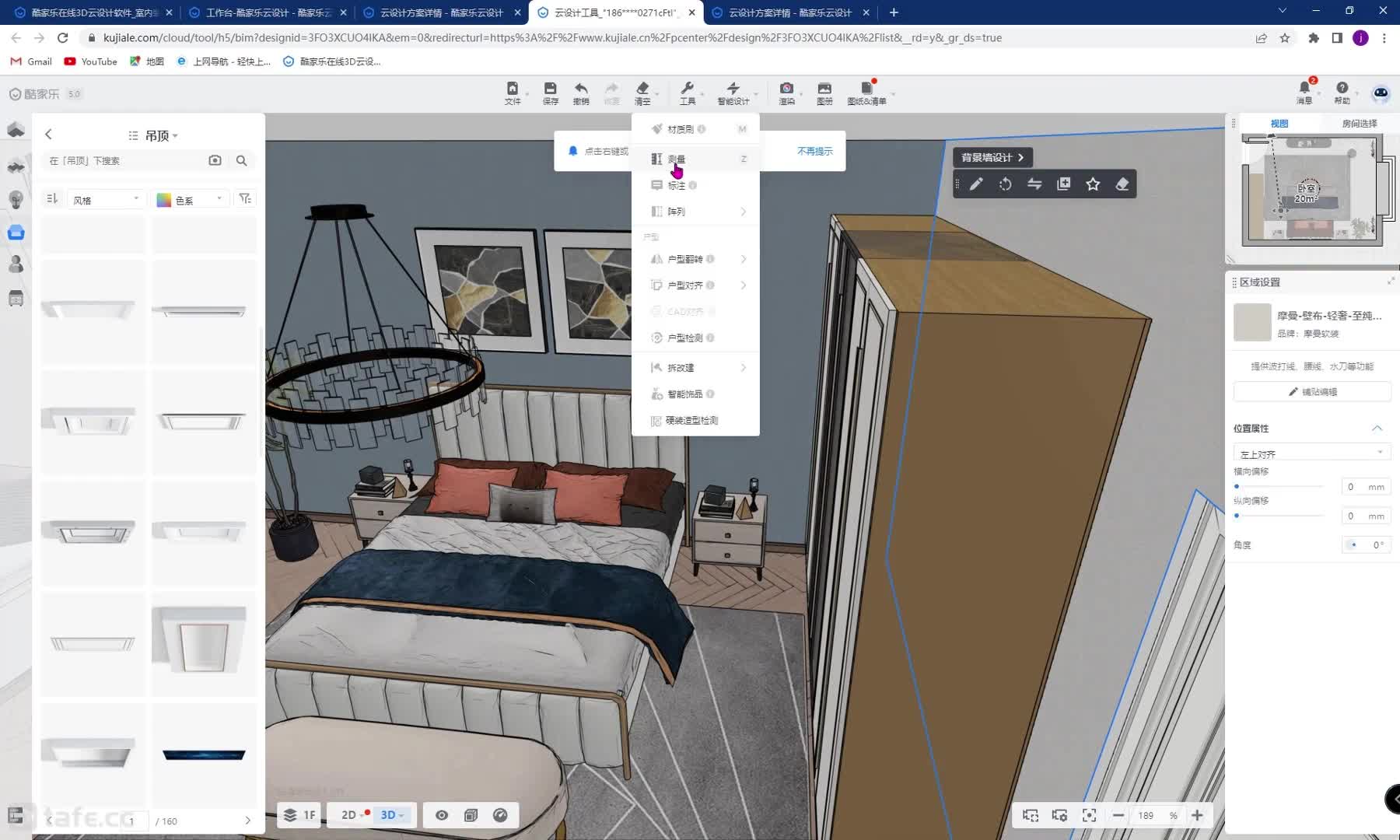The height and width of the screenshot is (840, 1400).
Task: Click the 不再提示 link
Action: point(814,151)
